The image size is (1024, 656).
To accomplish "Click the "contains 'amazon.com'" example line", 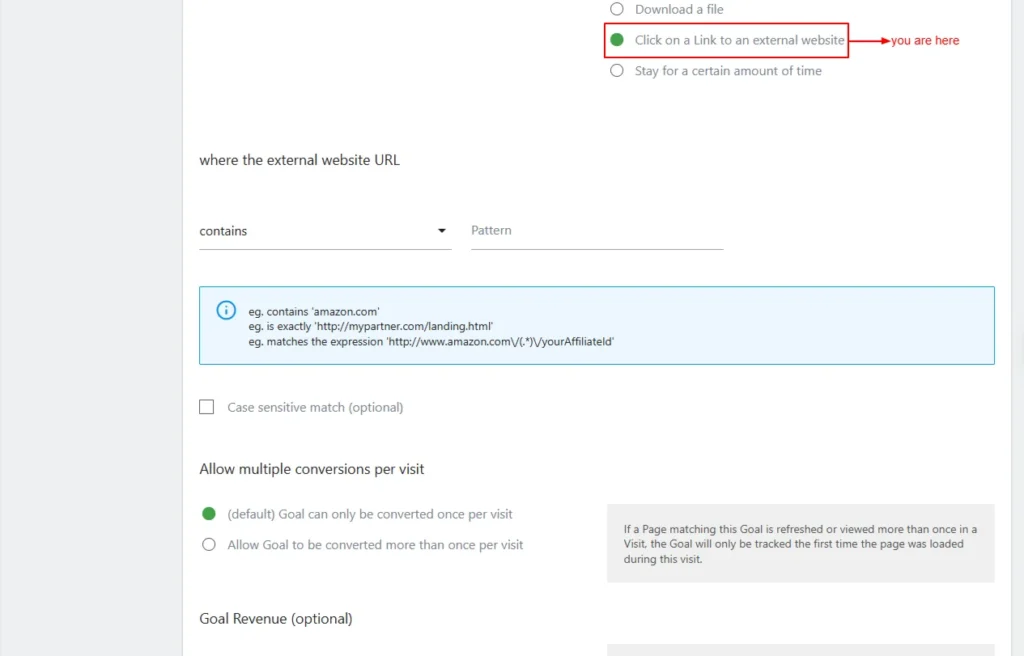I will [314, 312].
